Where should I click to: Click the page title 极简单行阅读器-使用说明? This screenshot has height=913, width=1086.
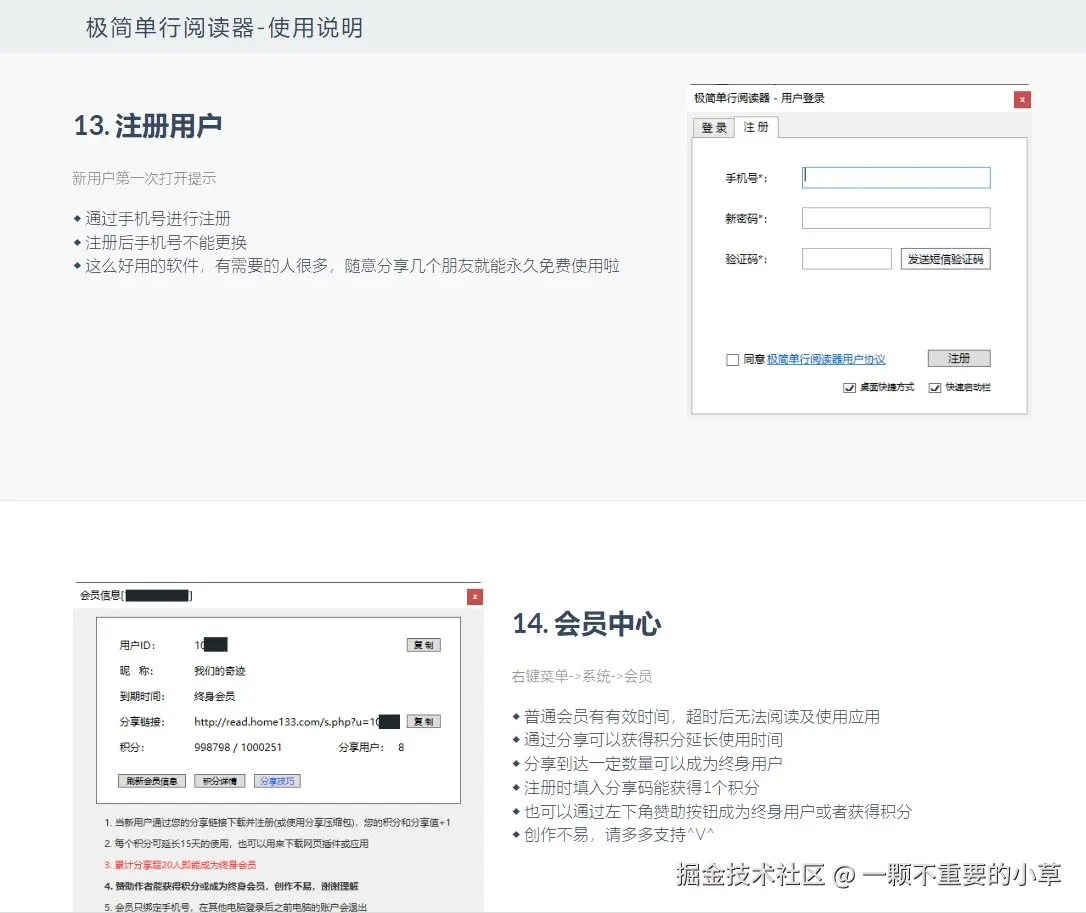click(x=224, y=28)
